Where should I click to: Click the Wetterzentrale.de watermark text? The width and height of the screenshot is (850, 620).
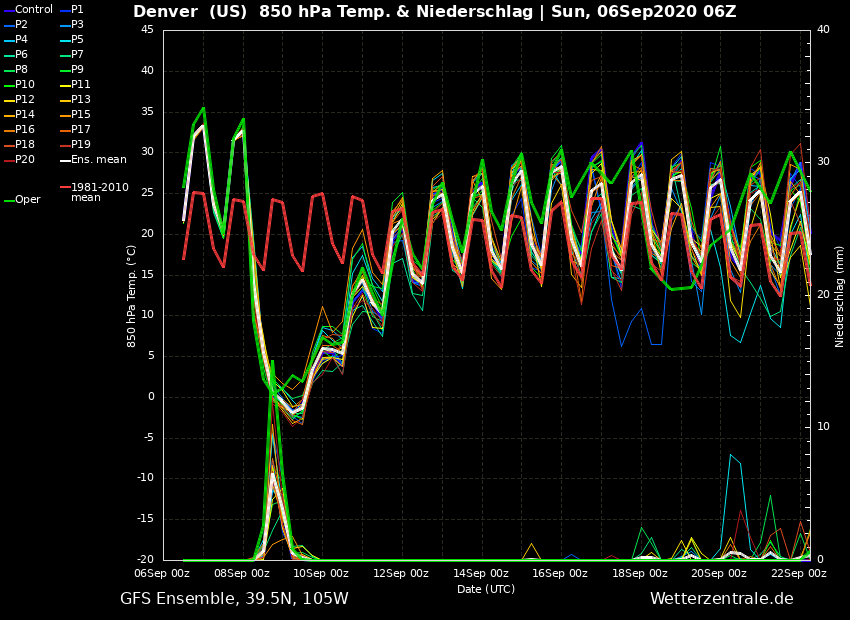pos(721,599)
